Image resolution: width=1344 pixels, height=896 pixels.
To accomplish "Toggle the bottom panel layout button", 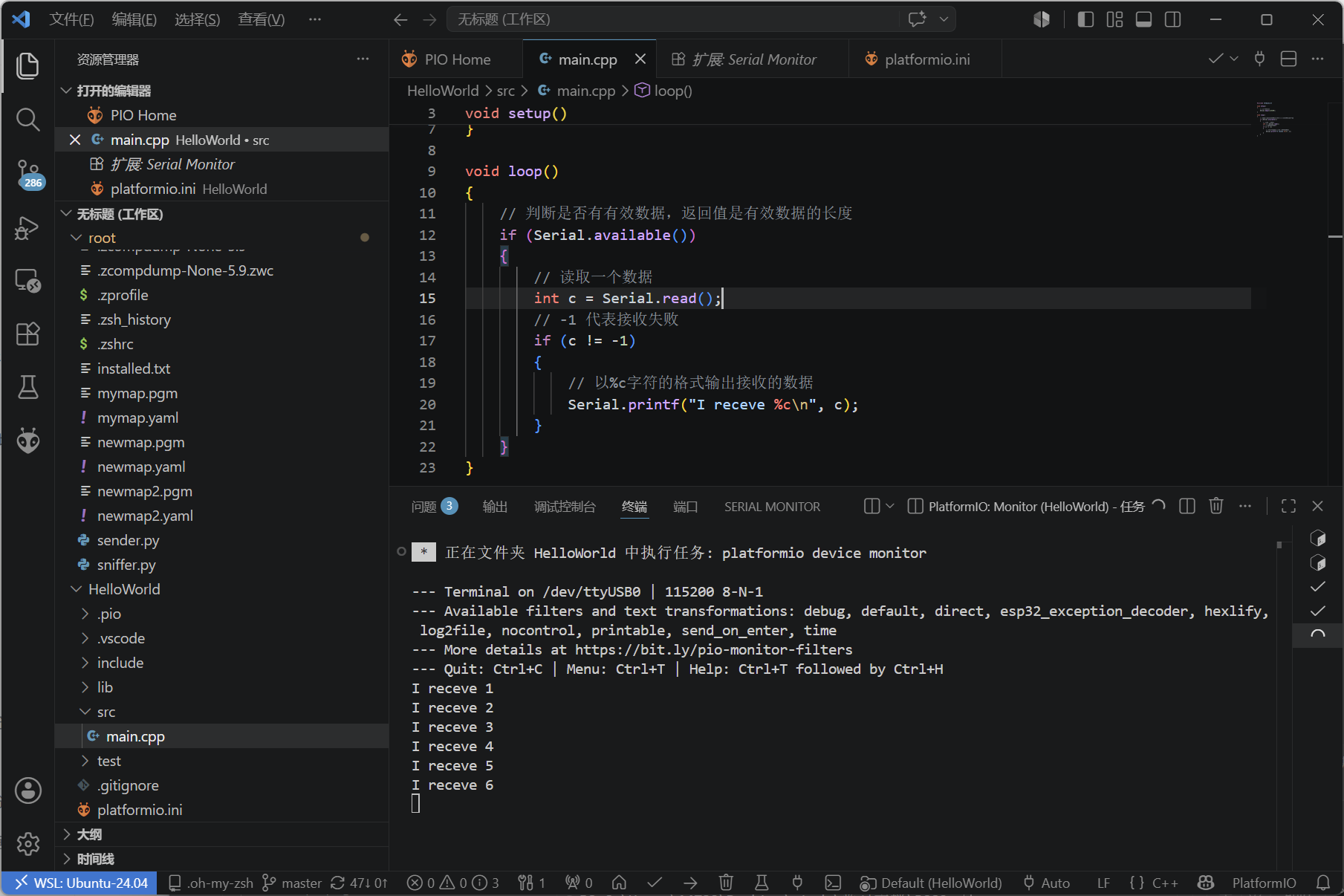I will 1143,19.
